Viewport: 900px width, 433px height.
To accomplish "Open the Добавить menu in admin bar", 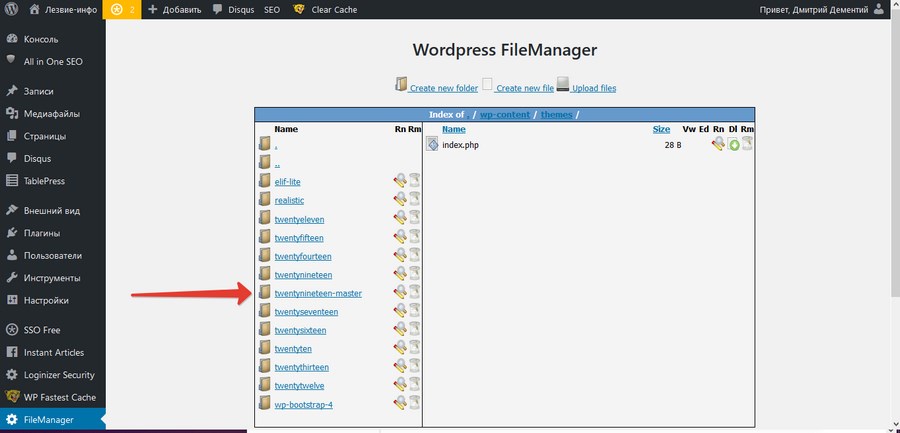I will click(174, 10).
